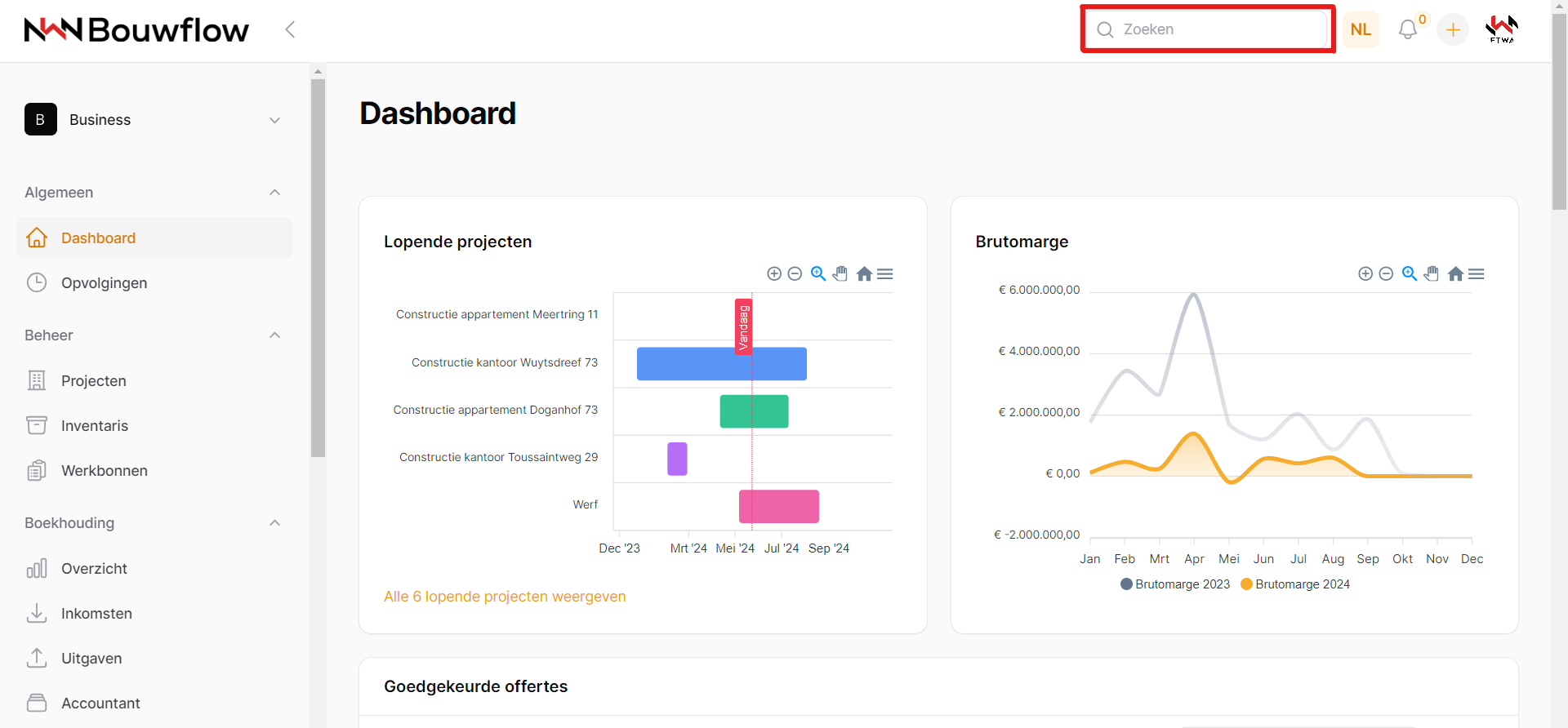1568x728 pixels.
Task: Reset zoom with Brutomarge home icon
Action: pyautogui.click(x=1455, y=274)
